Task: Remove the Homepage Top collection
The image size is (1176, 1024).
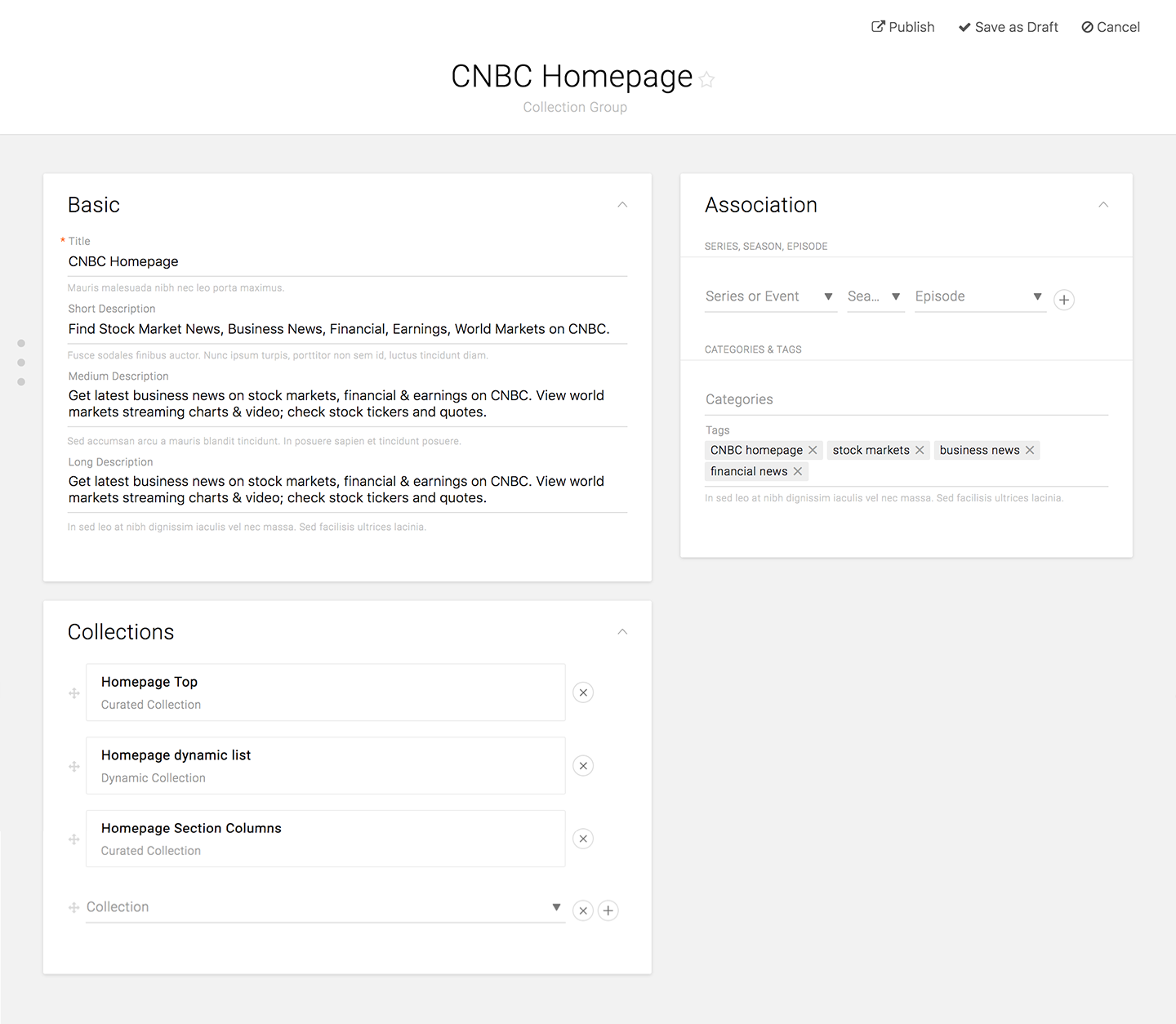Action: [583, 692]
